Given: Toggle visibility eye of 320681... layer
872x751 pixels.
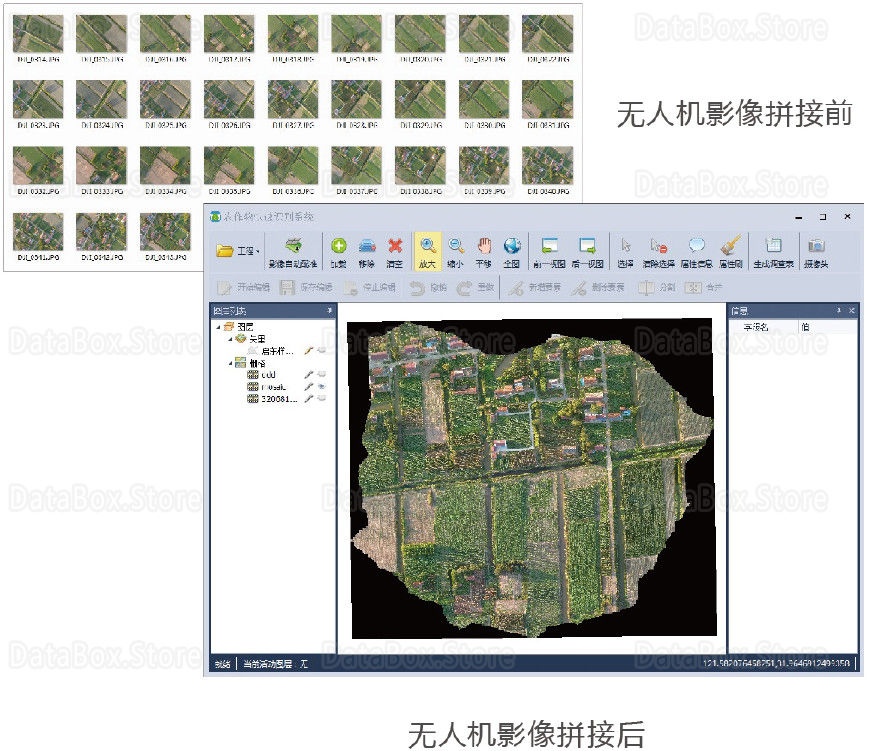Looking at the screenshot, I should 321,399.
